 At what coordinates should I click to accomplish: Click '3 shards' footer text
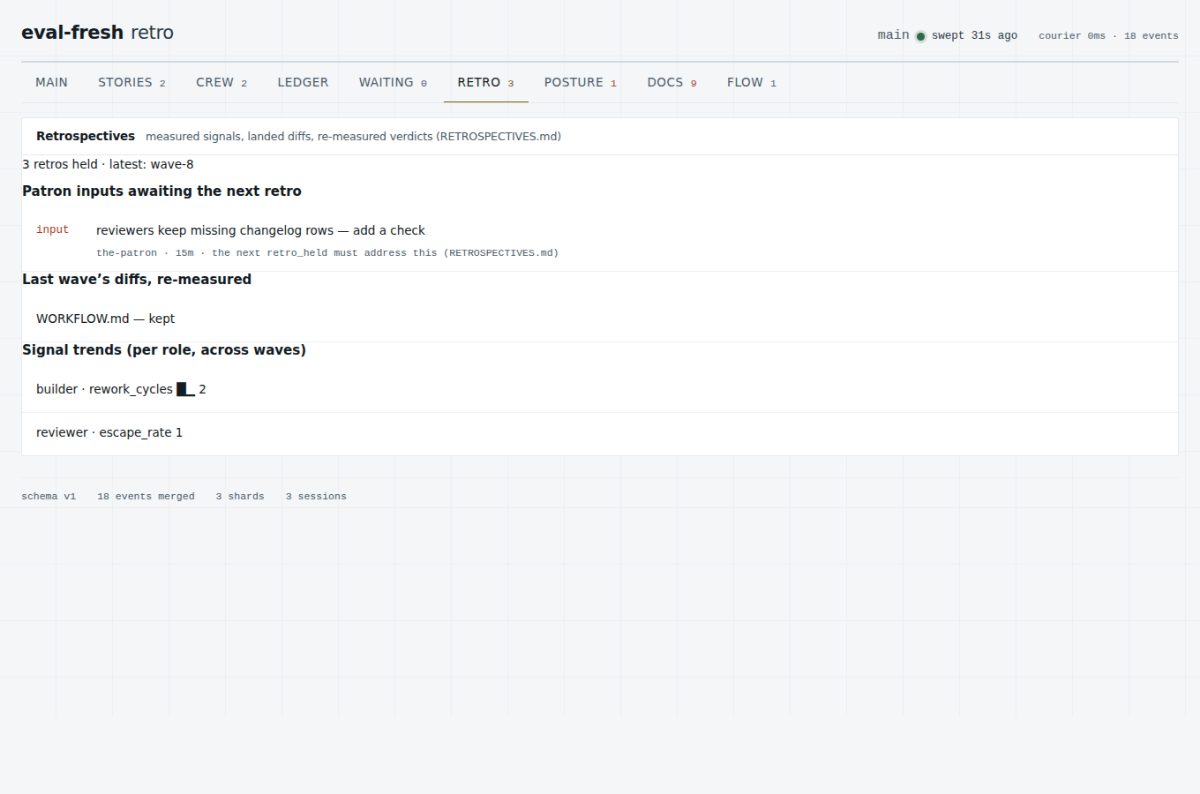(x=240, y=496)
